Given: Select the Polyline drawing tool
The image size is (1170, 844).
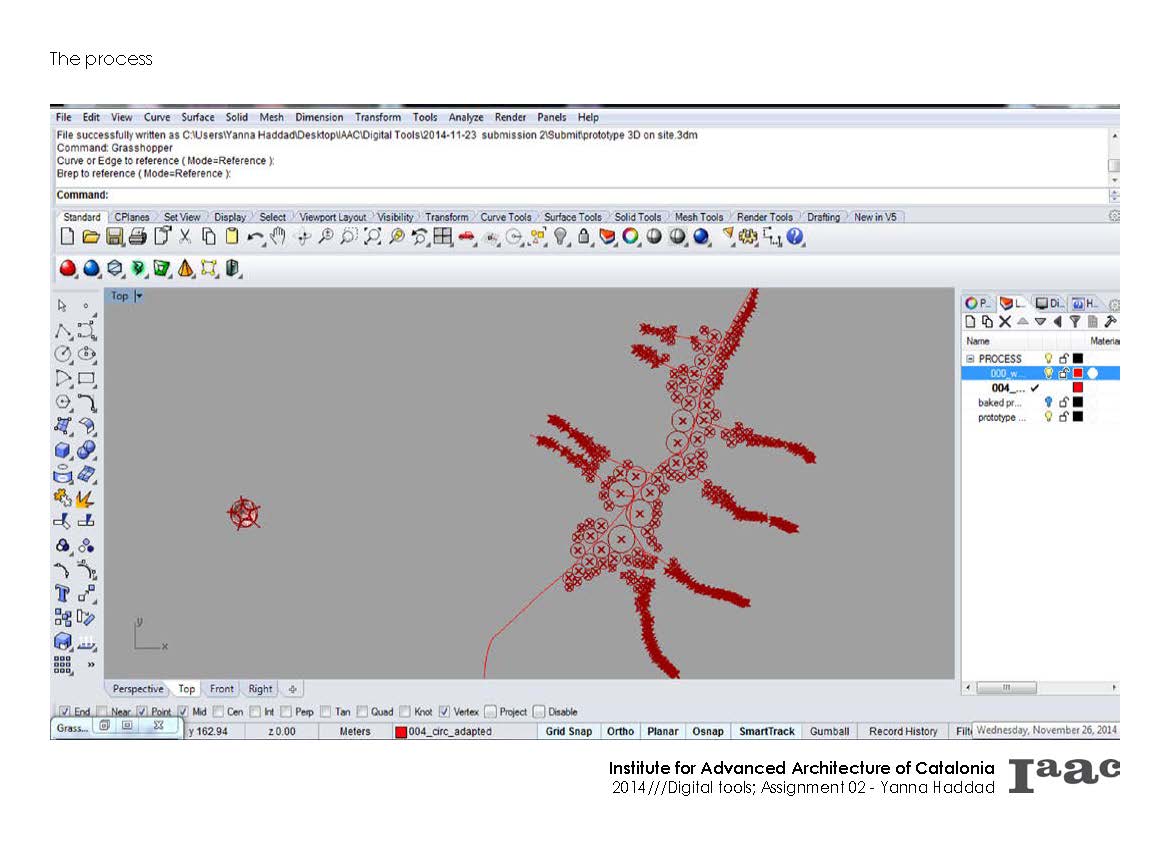Looking at the screenshot, I should point(64,330).
